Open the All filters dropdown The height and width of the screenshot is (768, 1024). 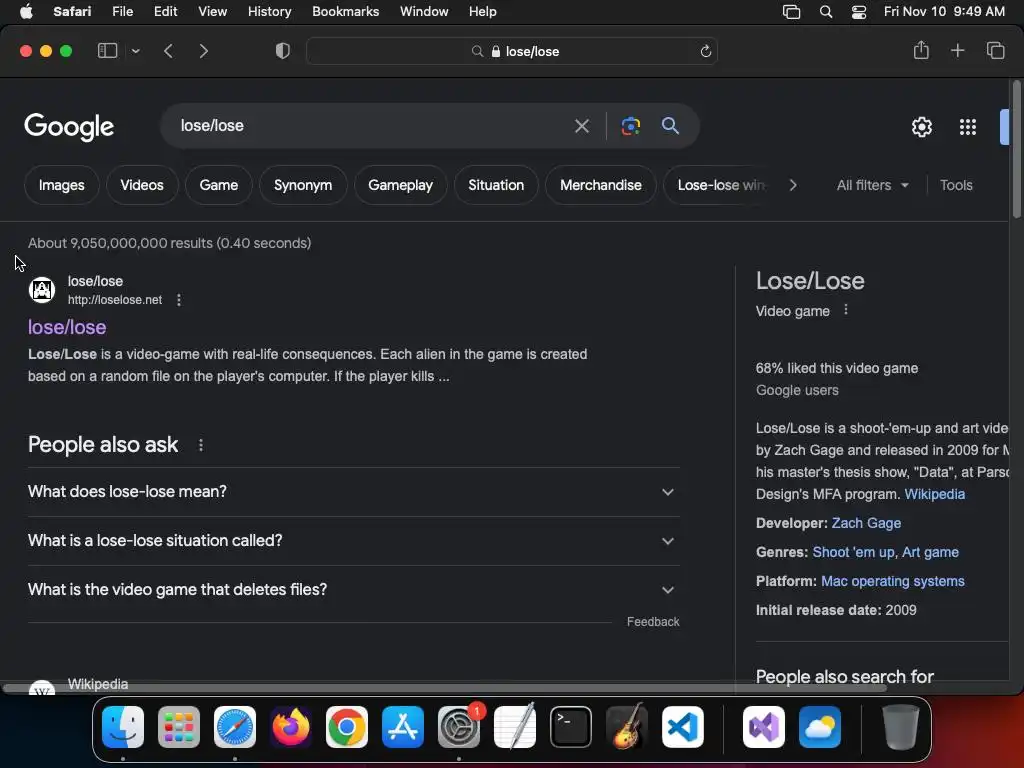[x=872, y=185]
